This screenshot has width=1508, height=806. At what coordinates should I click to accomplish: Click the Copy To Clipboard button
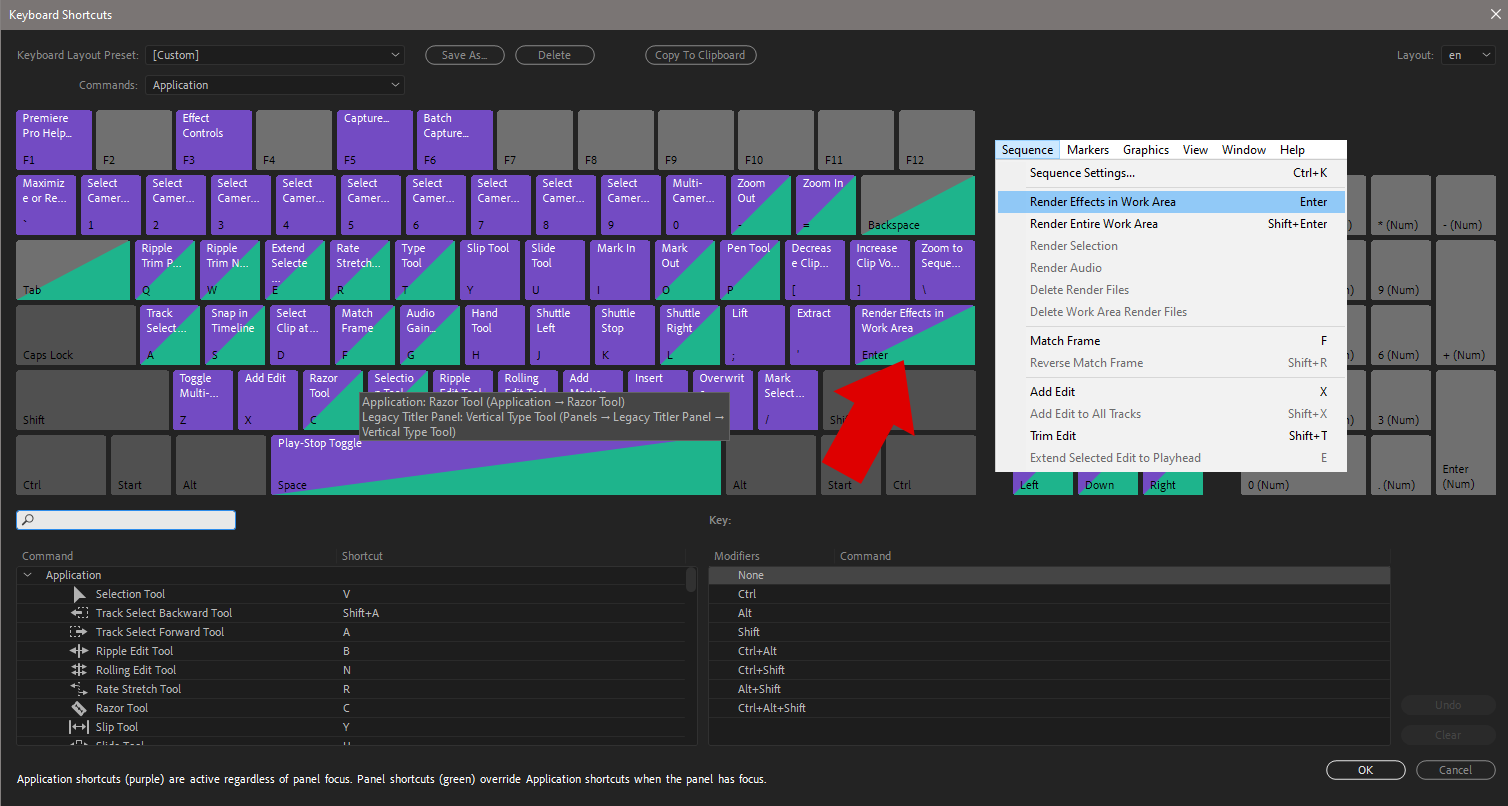(700, 55)
